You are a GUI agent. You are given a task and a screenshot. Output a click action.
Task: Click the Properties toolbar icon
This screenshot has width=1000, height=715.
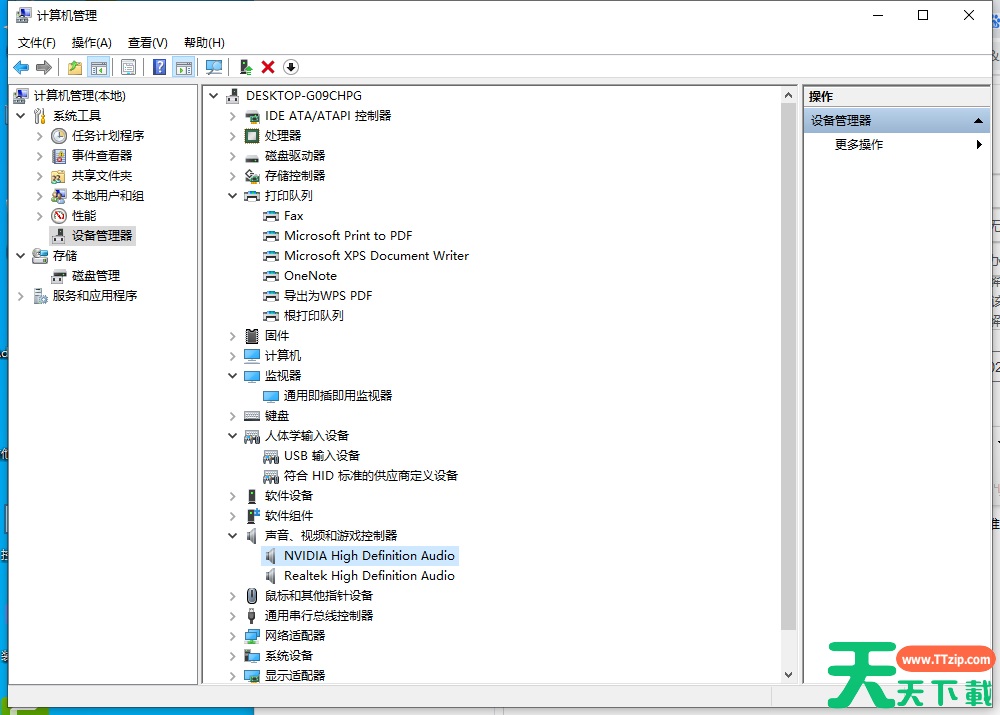[x=128, y=67]
